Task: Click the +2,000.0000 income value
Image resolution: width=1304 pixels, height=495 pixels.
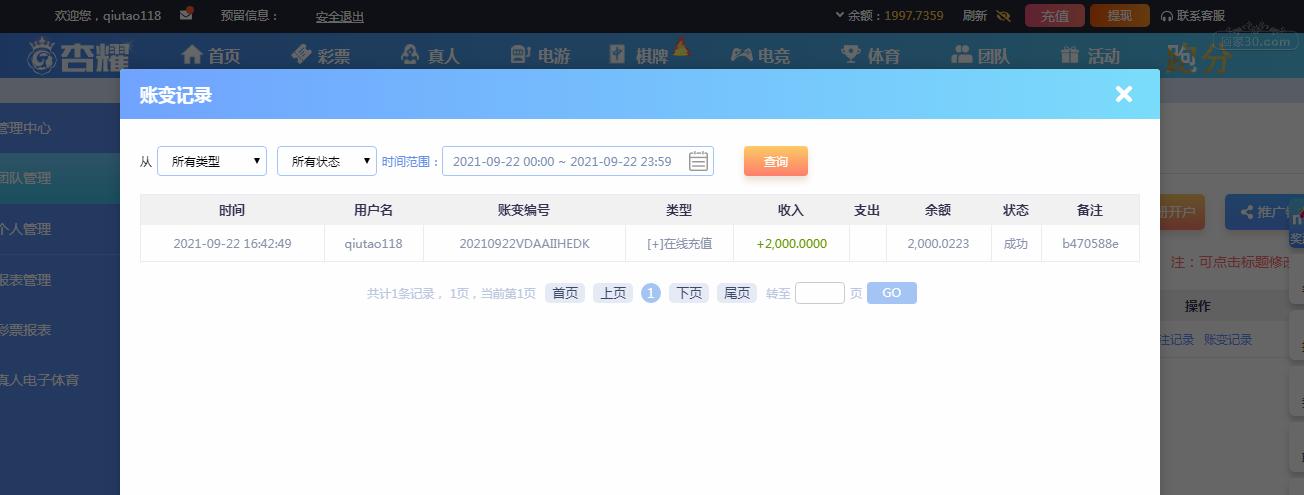Action: [791, 243]
